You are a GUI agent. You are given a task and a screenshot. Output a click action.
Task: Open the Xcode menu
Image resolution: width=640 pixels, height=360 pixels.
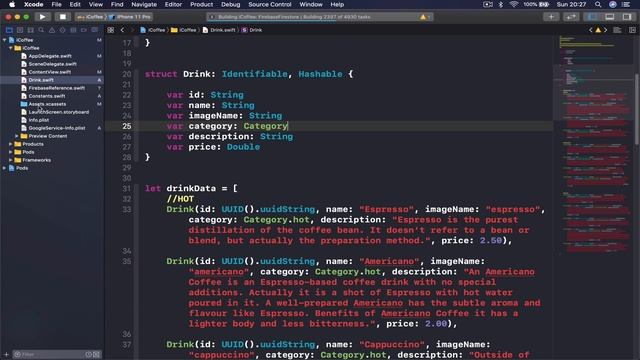pos(33,4)
